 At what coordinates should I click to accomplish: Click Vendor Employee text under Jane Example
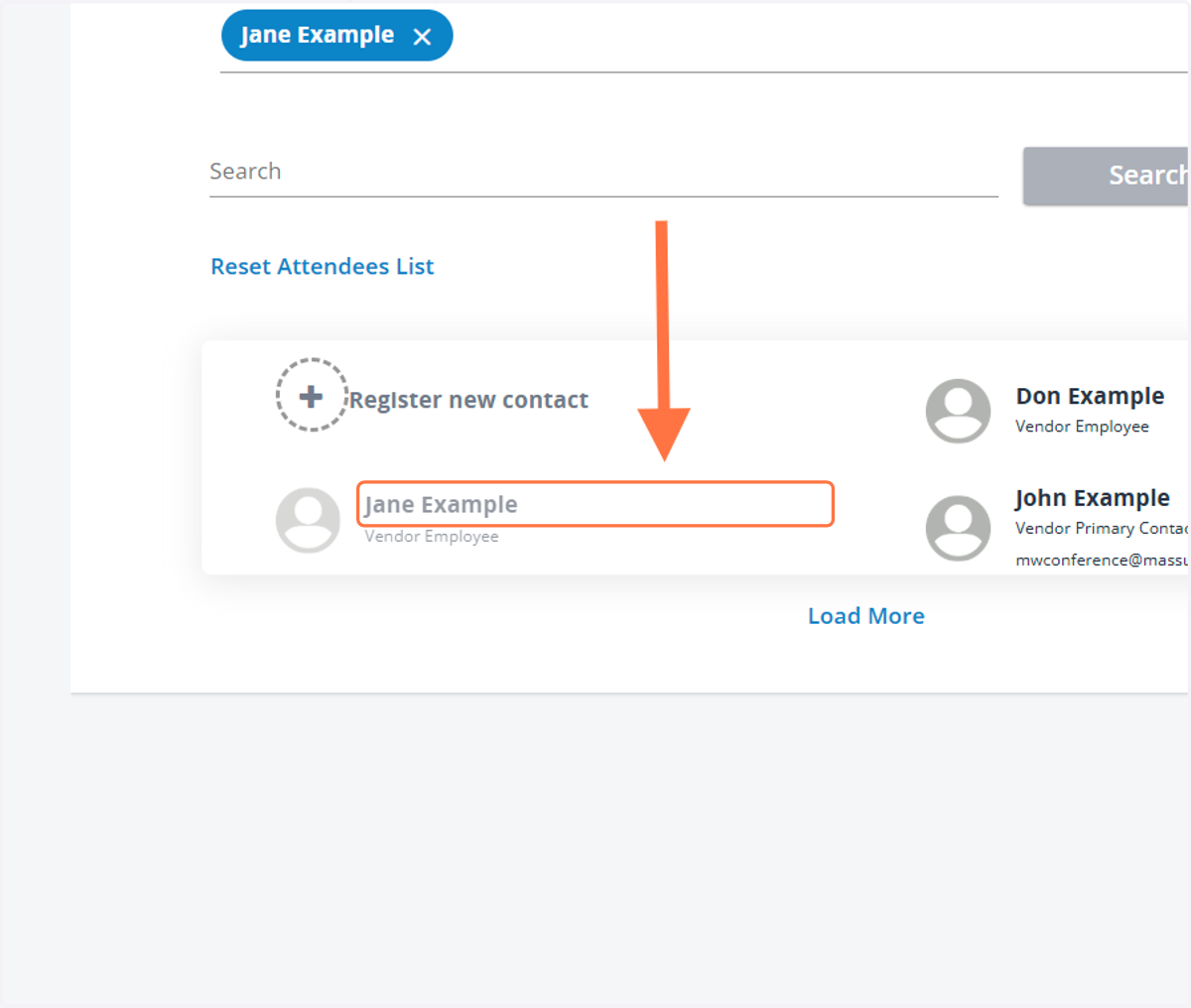pyautogui.click(x=432, y=536)
